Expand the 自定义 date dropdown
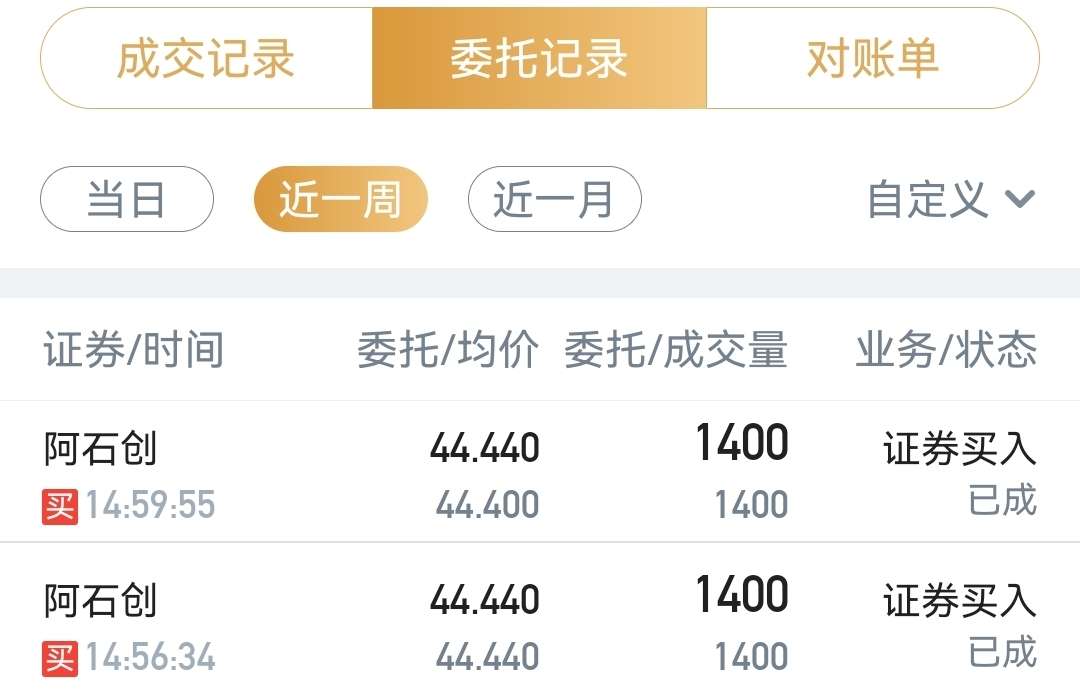1080x689 pixels. (951, 199)
